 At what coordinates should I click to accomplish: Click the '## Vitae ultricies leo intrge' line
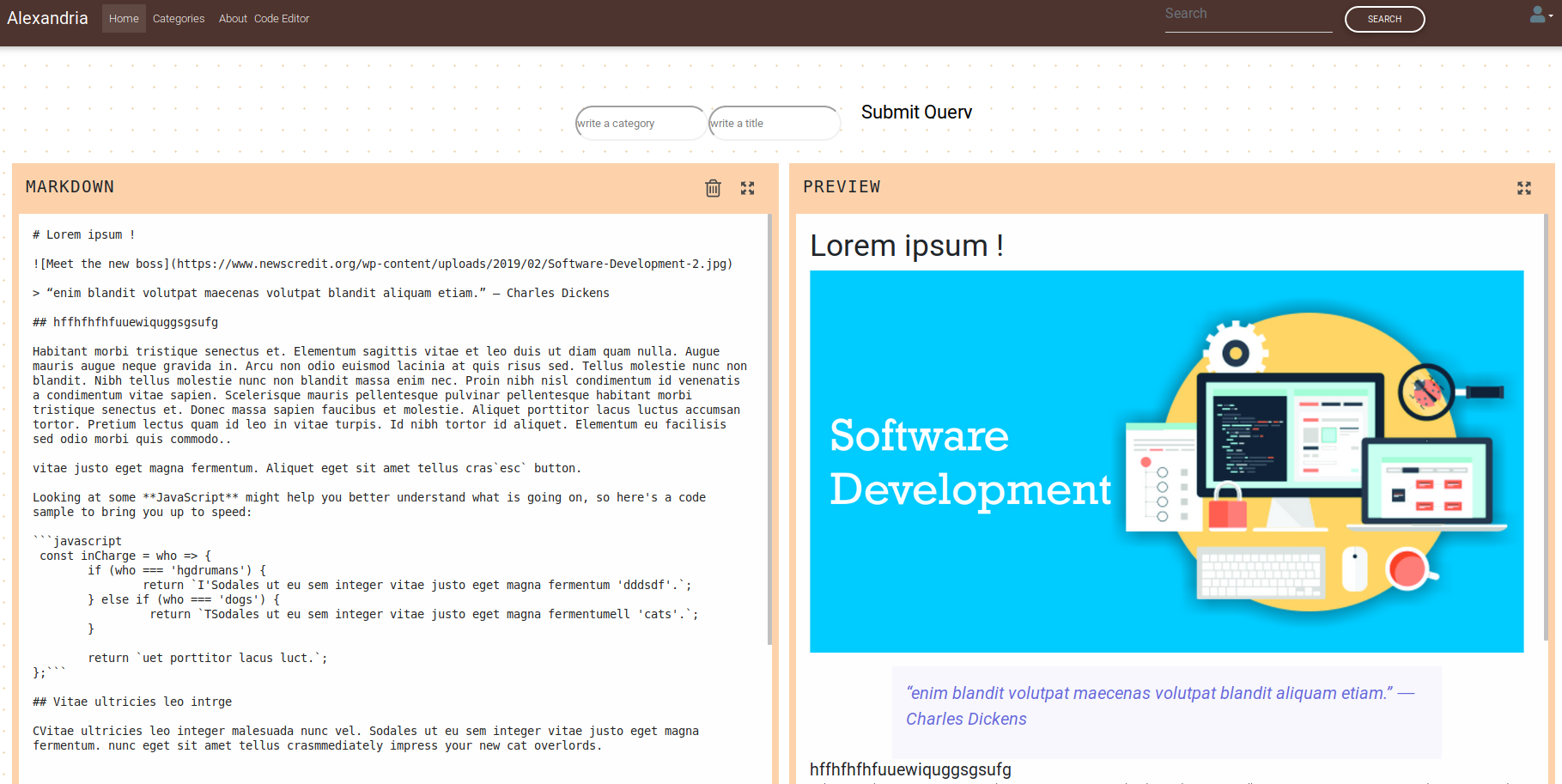point(132,702)
